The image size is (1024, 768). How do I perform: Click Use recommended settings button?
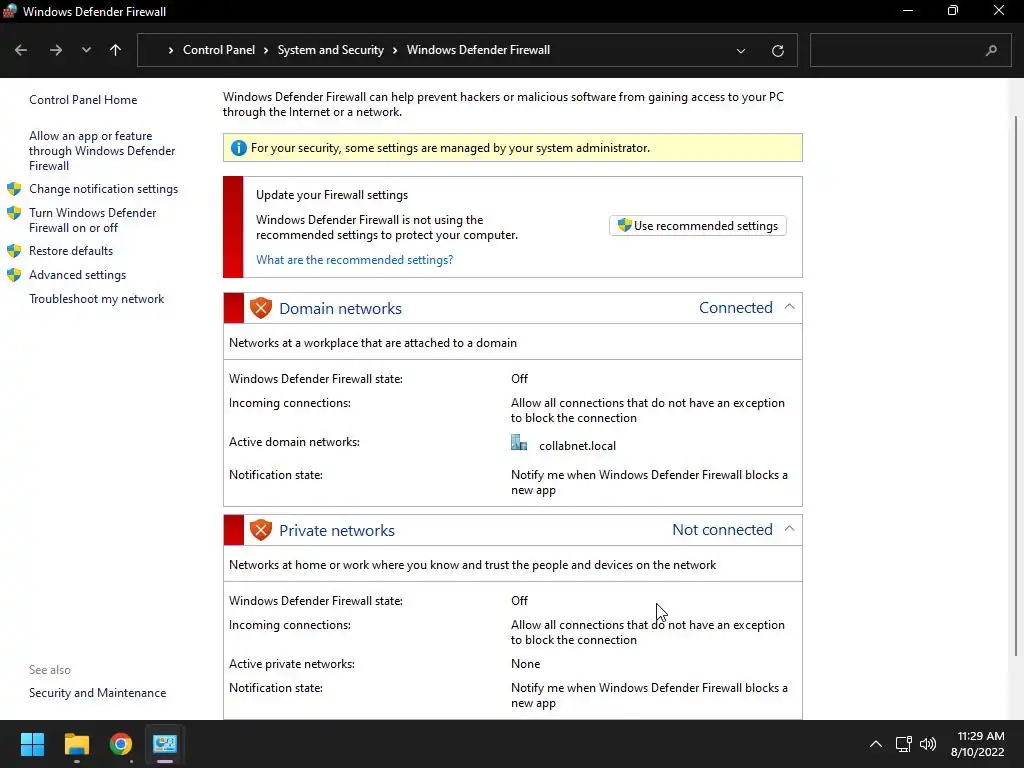point(697,226)
